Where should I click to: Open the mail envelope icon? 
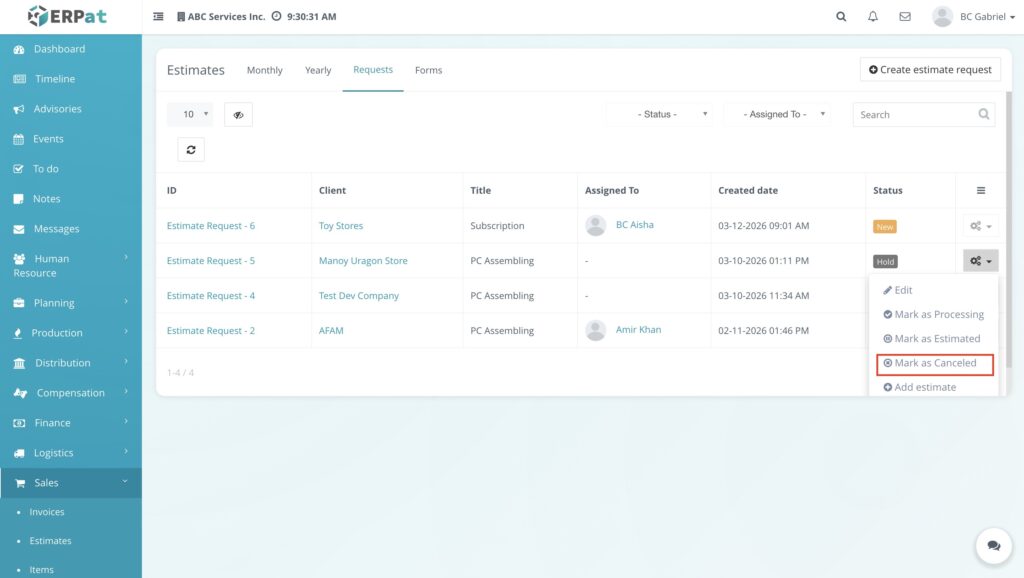(905, 17)
